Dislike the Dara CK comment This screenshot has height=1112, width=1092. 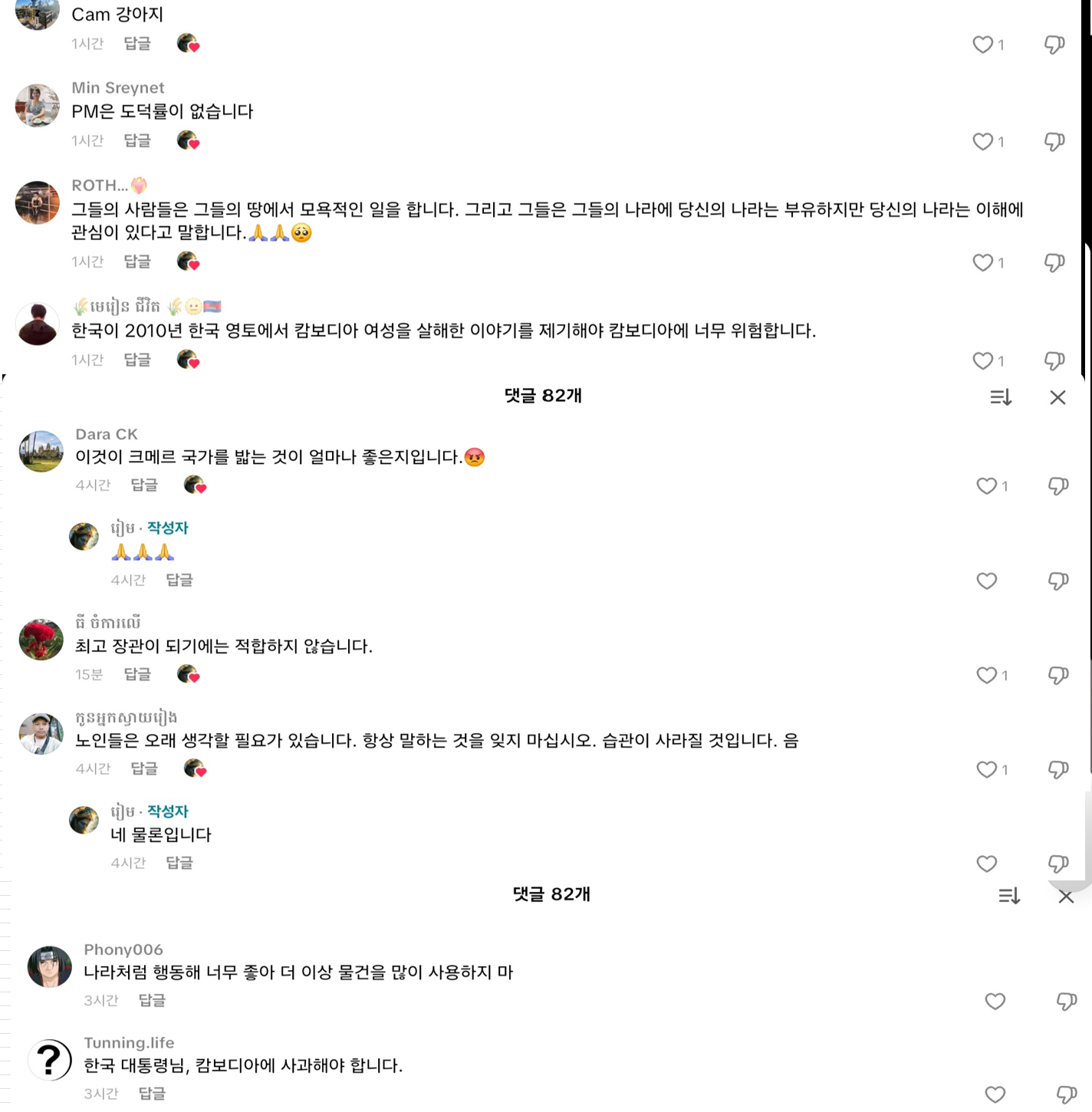coord(1058,486)
